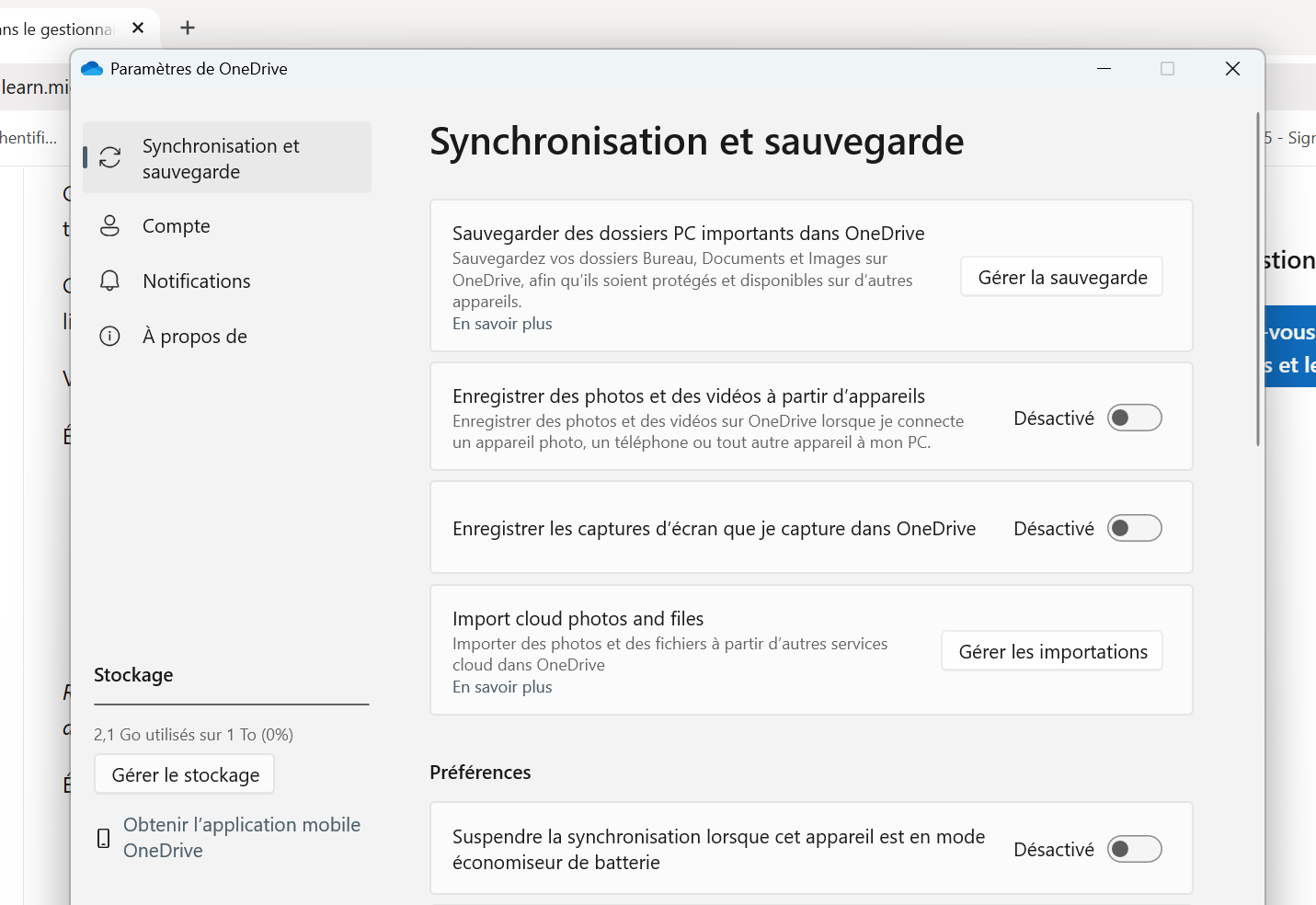Viewport: 1316px width, 905px height.
Task: Click the Préférences section heading
Action: point(480,773)
